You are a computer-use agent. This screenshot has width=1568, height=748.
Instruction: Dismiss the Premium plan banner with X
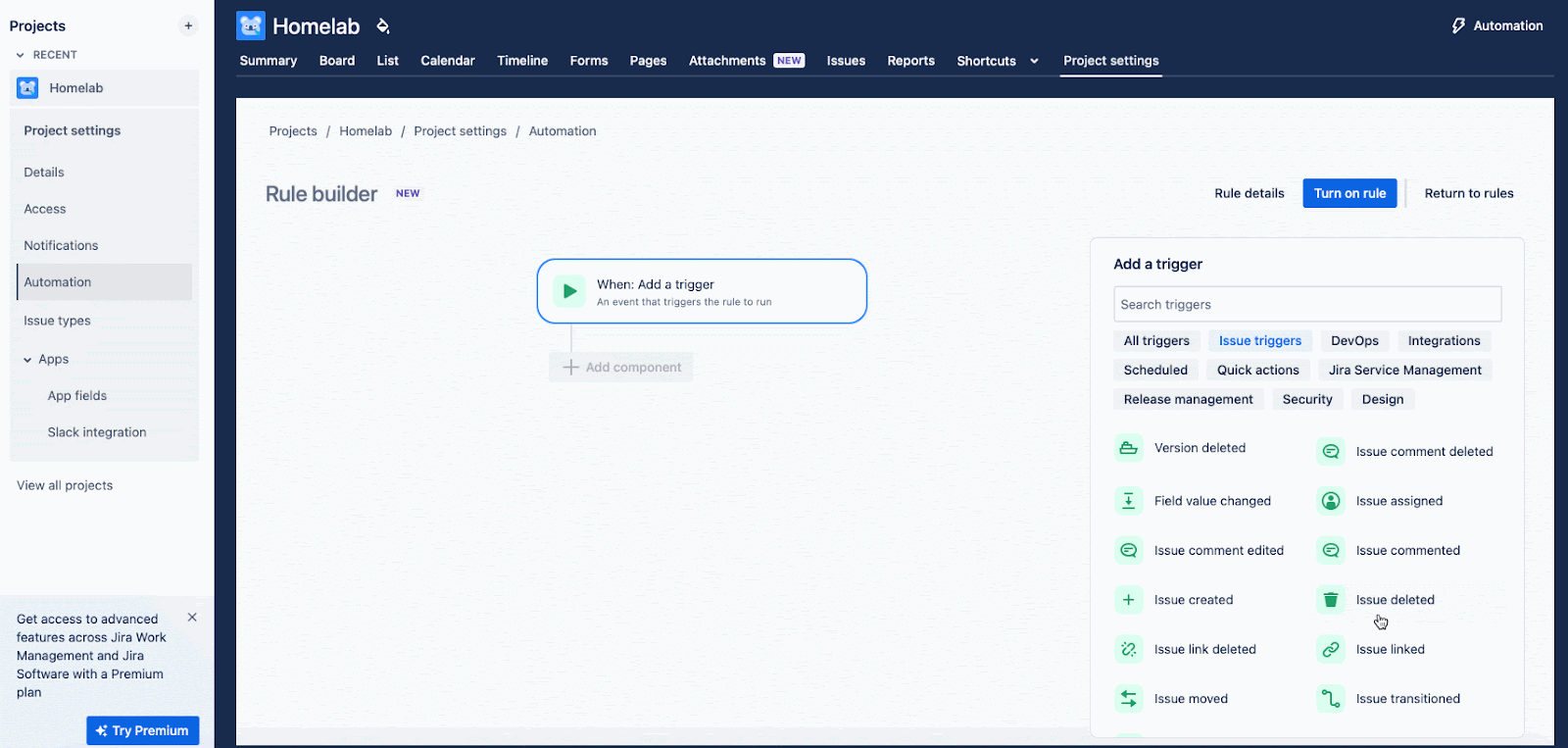[x=192, y=618]
